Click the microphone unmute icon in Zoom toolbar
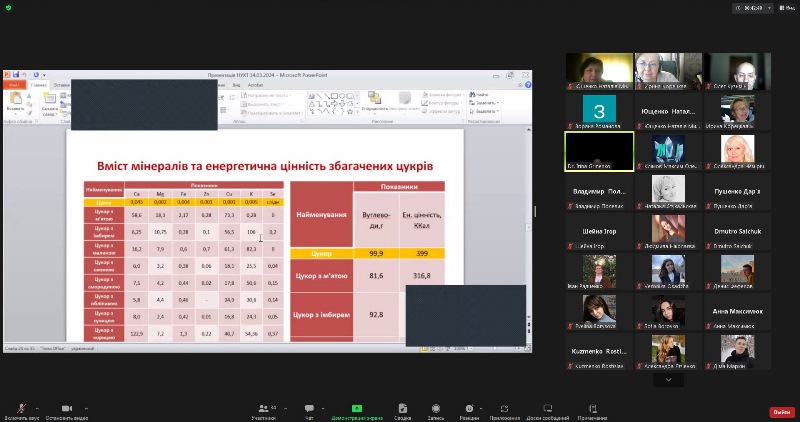The width and height of the screenshot is (800, 422). tap(21, 409)
